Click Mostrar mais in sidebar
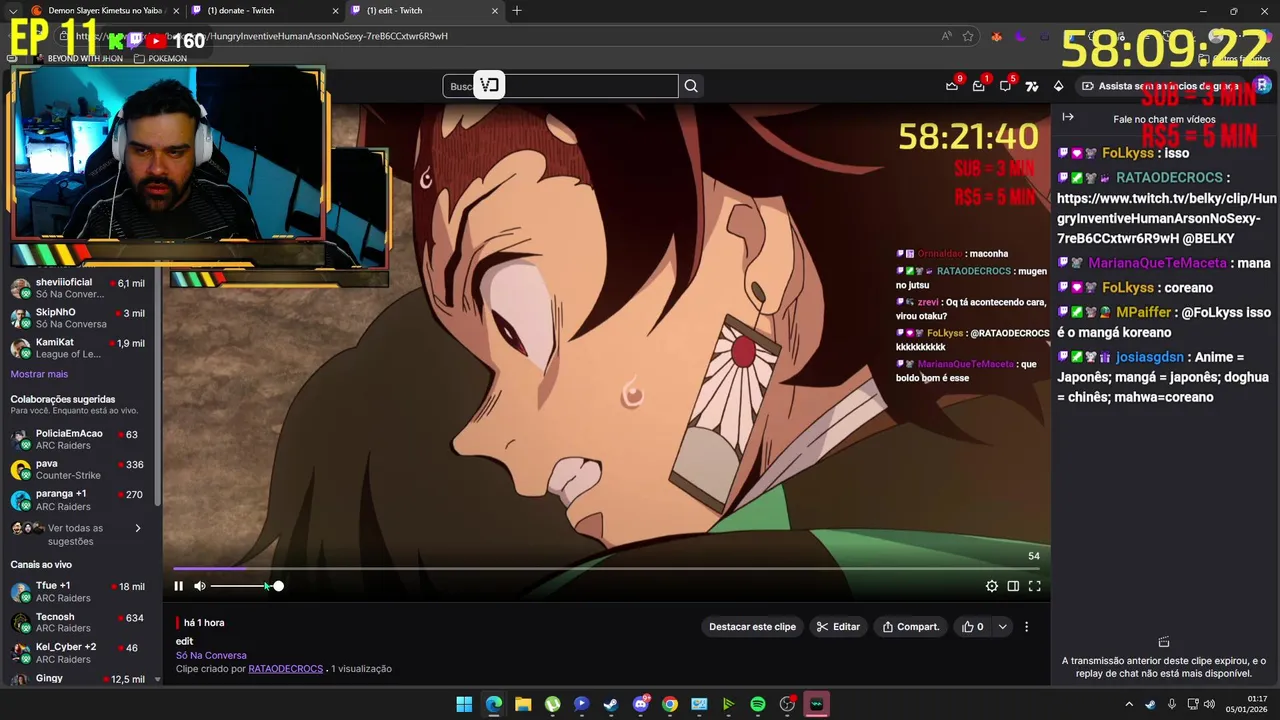Screen dimensions: 1280x720 pyautogui.click(x=39, y=374)
